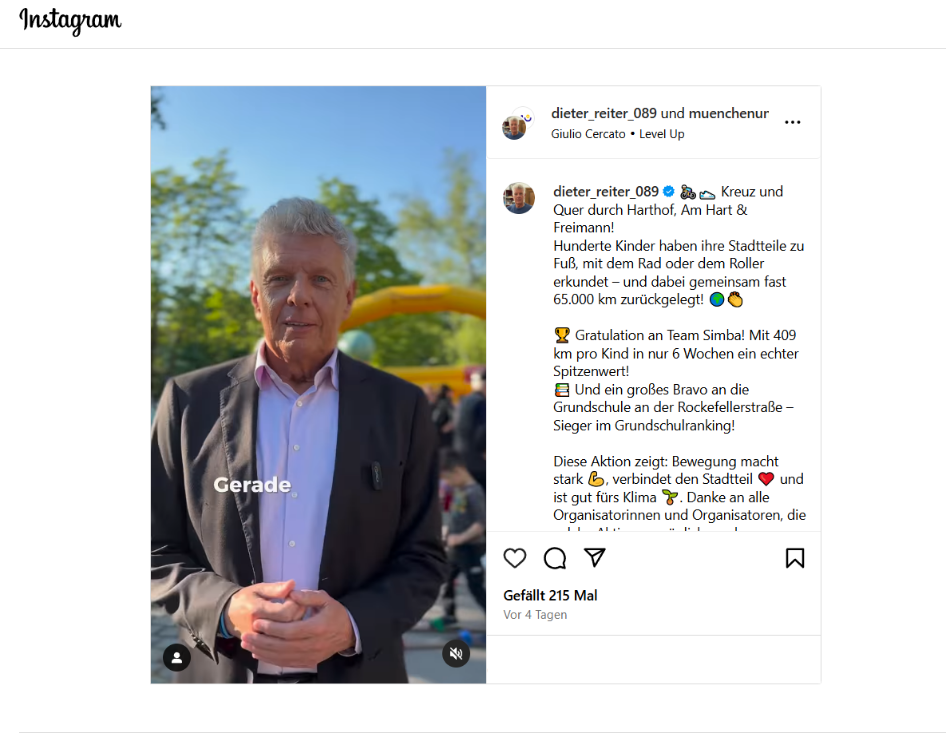Open the muenchenur profile link
946x737 pixels.
pyautogui.click(x=728, y=113)
